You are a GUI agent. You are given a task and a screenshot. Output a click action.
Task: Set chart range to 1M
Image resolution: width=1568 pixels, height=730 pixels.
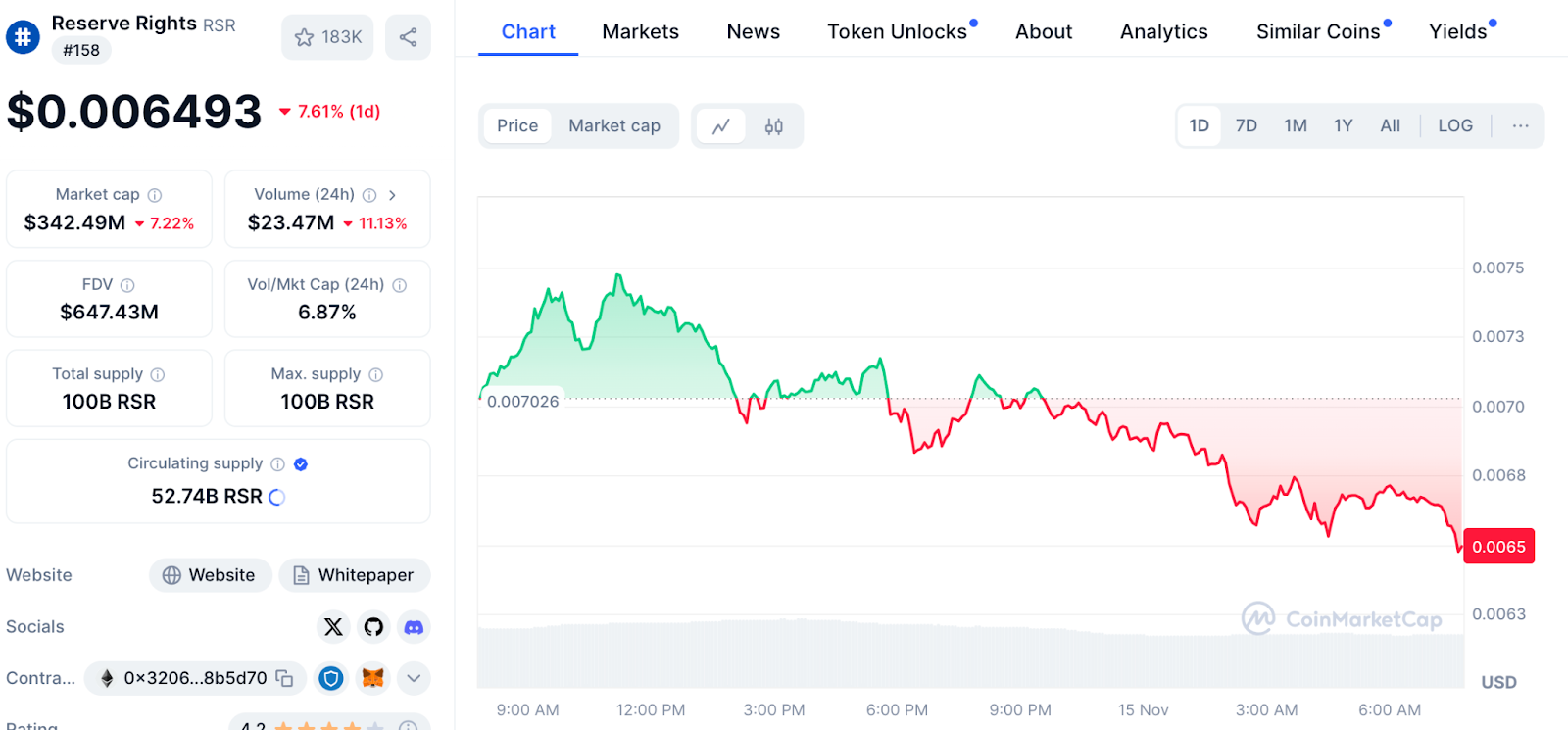1296,126
